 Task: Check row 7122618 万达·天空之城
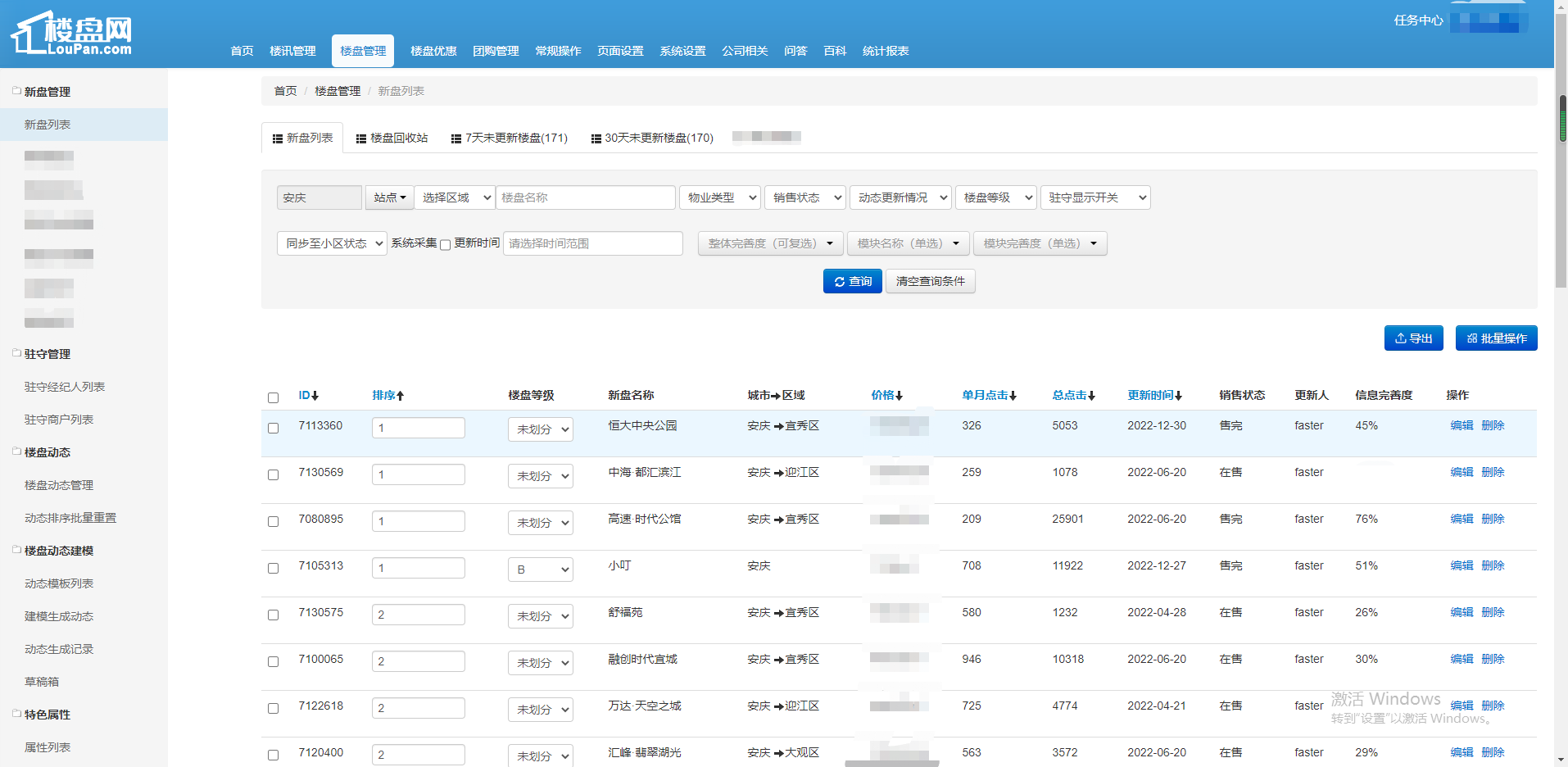274,708
